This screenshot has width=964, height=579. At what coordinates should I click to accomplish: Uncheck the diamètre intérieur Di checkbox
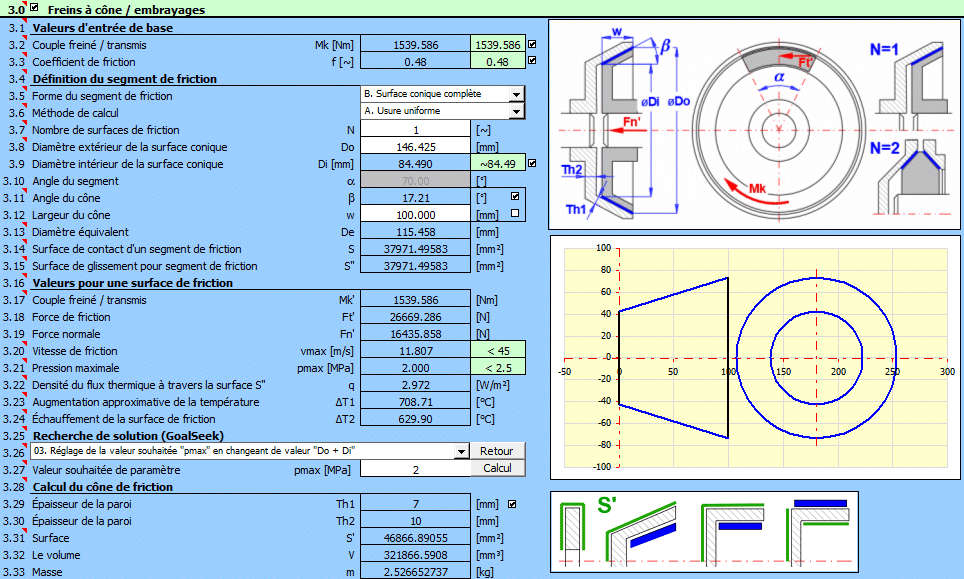[x=532, y=163]
